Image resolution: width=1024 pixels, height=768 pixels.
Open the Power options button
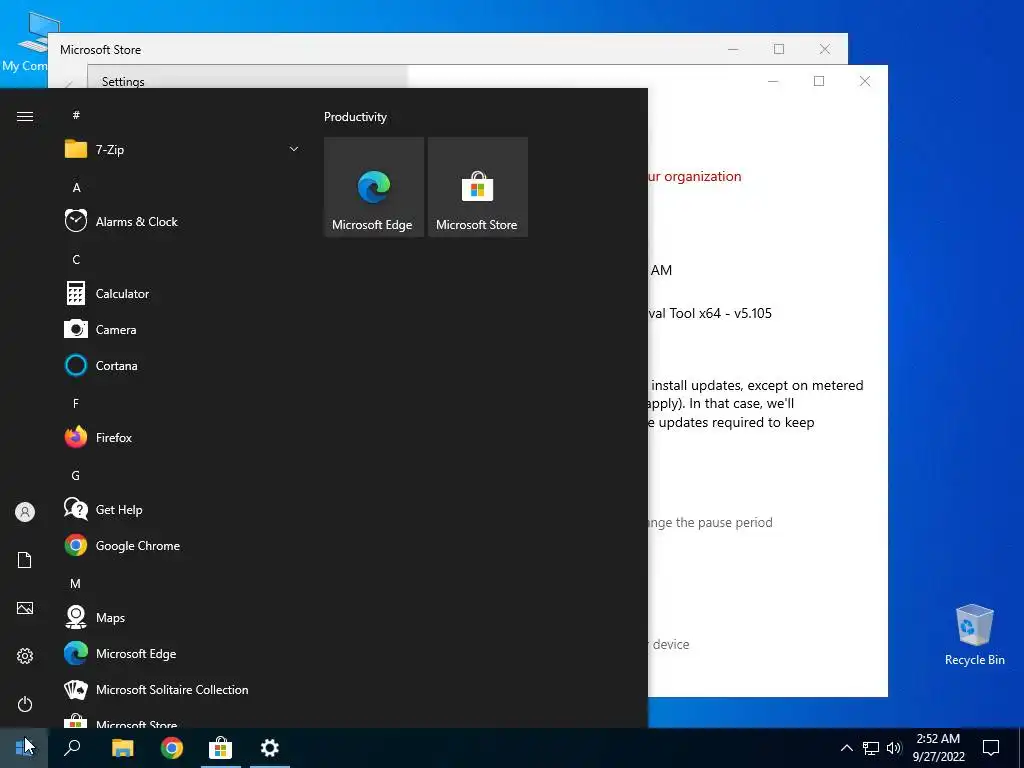25,704
